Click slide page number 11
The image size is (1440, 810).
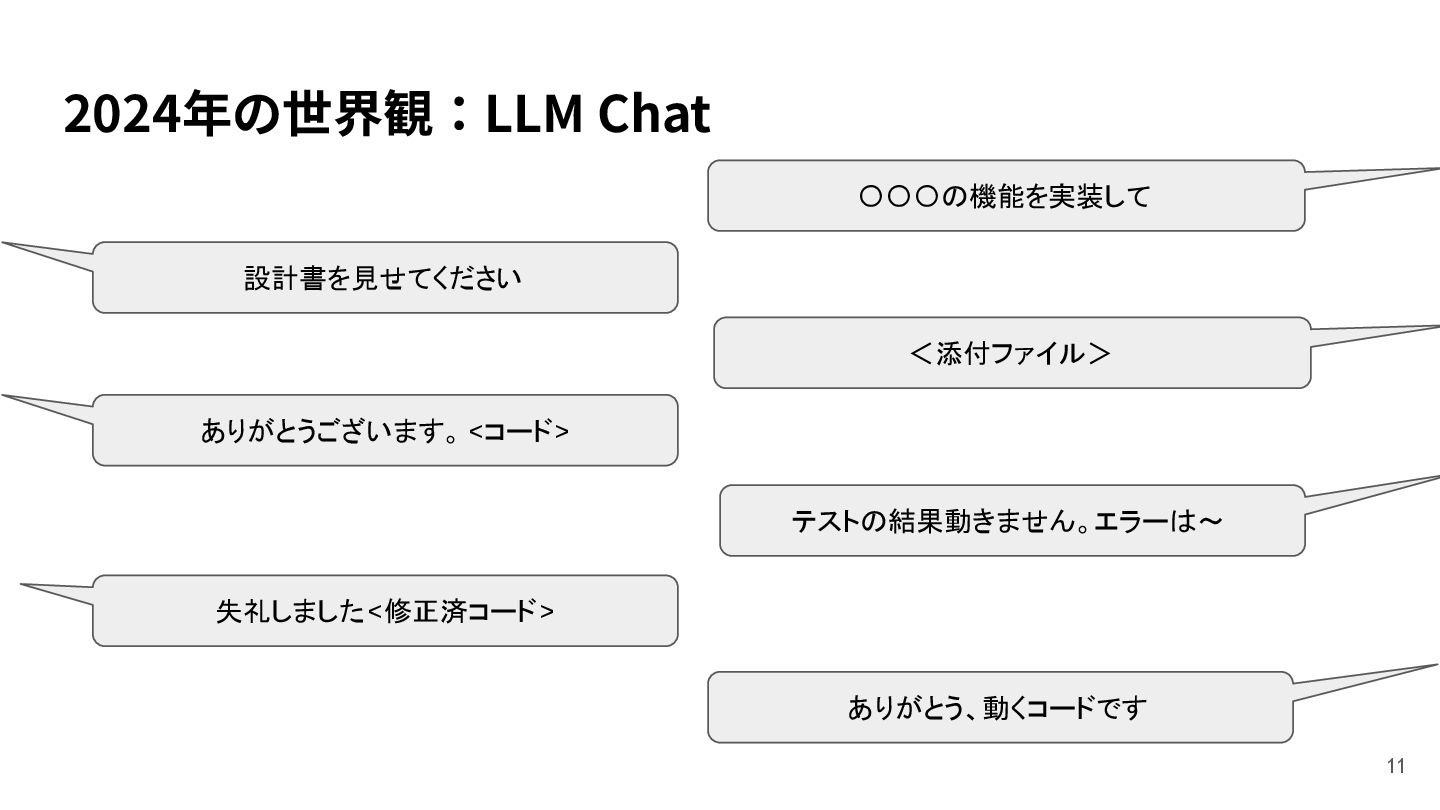pos(1396,766)
